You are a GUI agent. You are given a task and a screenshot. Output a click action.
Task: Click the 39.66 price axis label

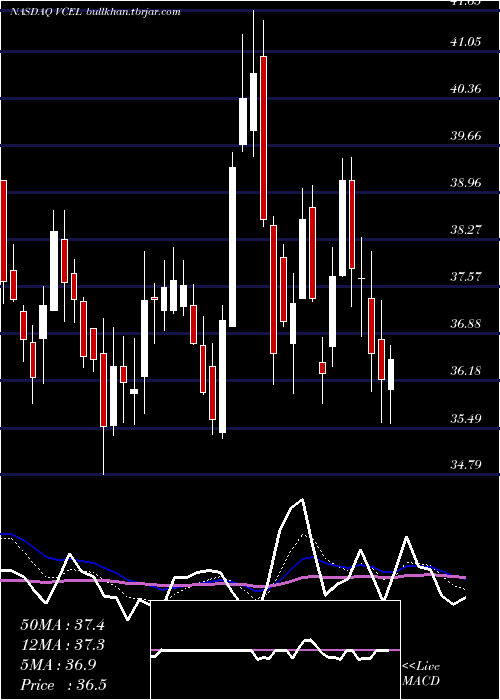(466, 135)
